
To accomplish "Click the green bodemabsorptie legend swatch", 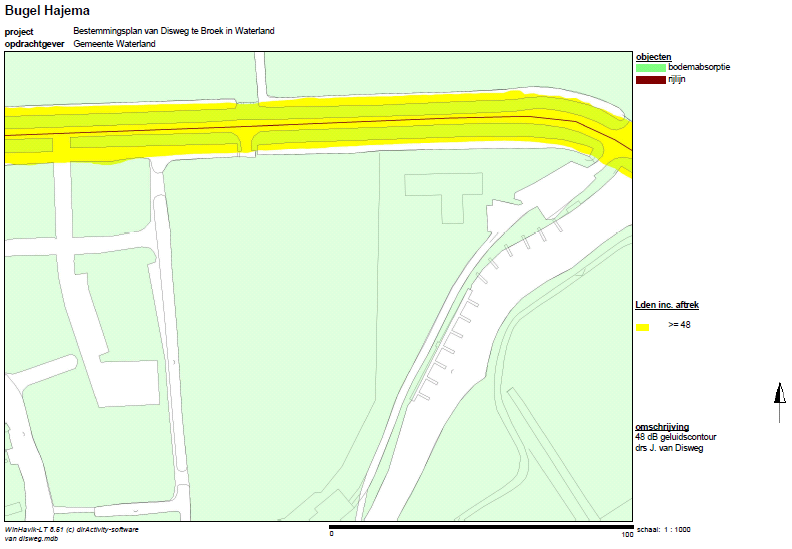I will [x=651, y=68].
